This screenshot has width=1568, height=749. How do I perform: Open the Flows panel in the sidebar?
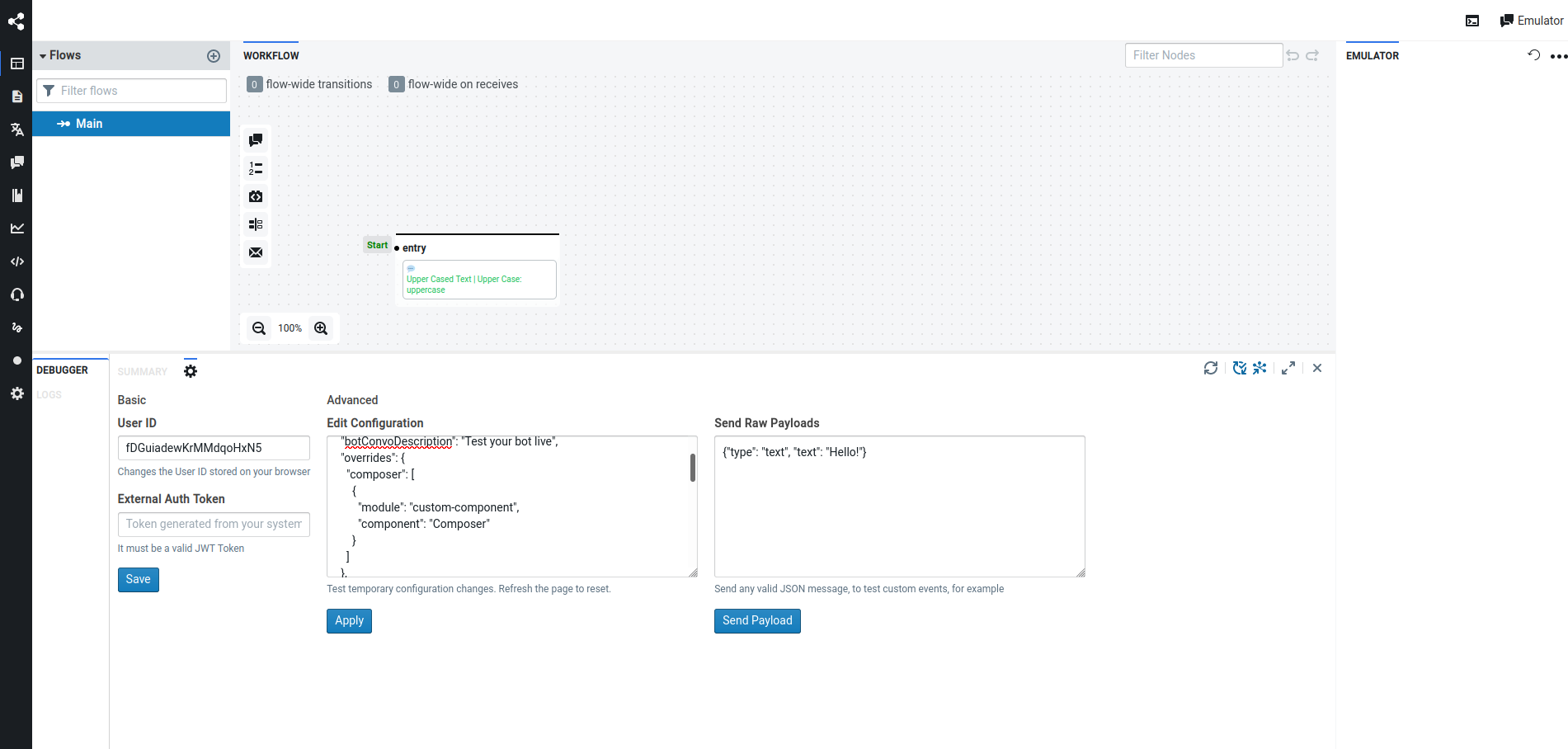pos(16,63)
